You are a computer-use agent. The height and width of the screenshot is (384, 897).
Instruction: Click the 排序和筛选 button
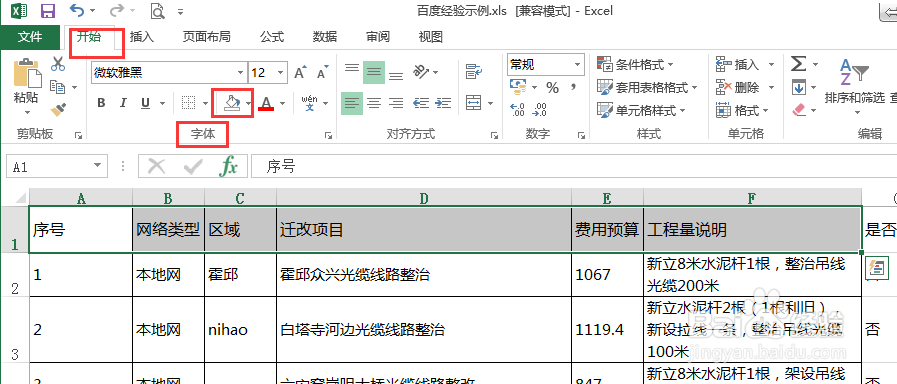(854, 86)
